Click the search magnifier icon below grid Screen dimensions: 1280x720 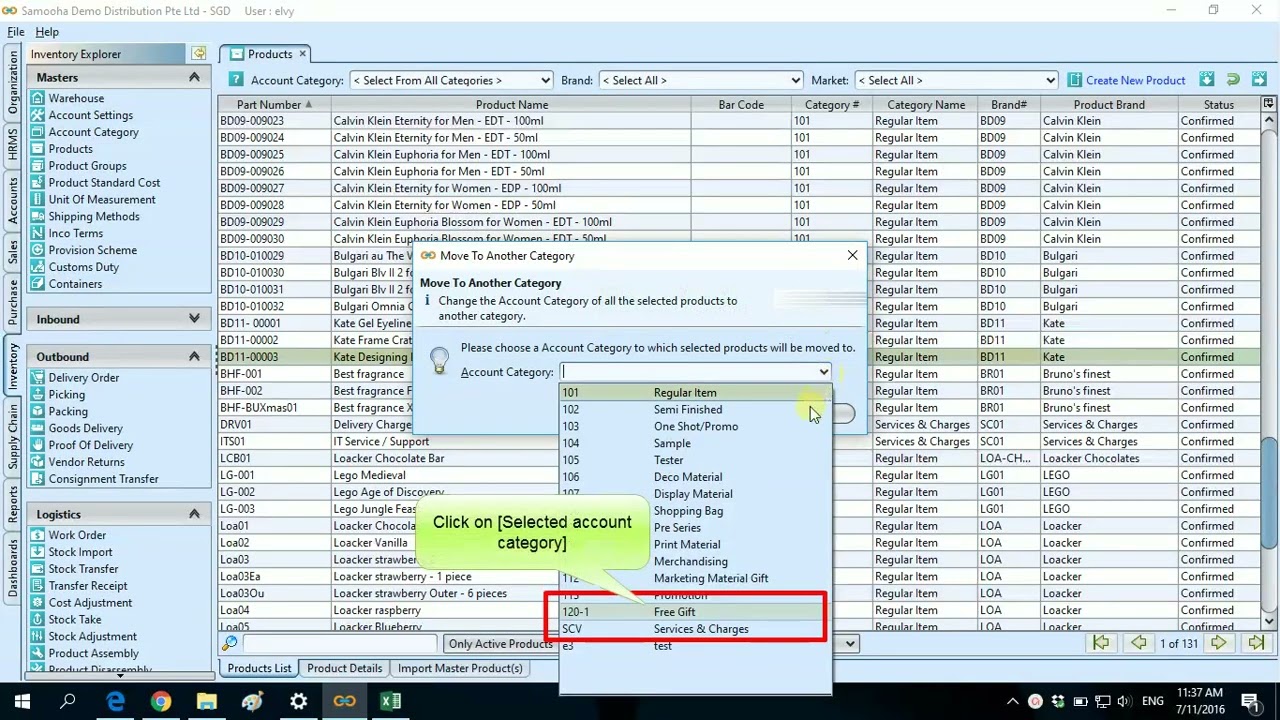click(x=230, y=644)
